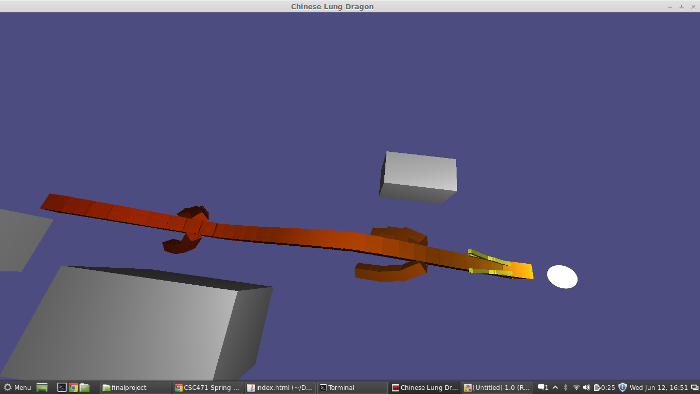Image resolution: width=700 pixels, height=394 pixels.
Task: Click the green Show Desktop icon
Action: 42,387
